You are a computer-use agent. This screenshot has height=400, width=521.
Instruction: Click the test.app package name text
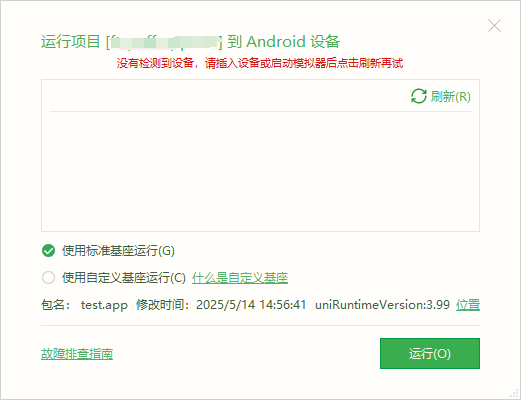tap(104, 305)
